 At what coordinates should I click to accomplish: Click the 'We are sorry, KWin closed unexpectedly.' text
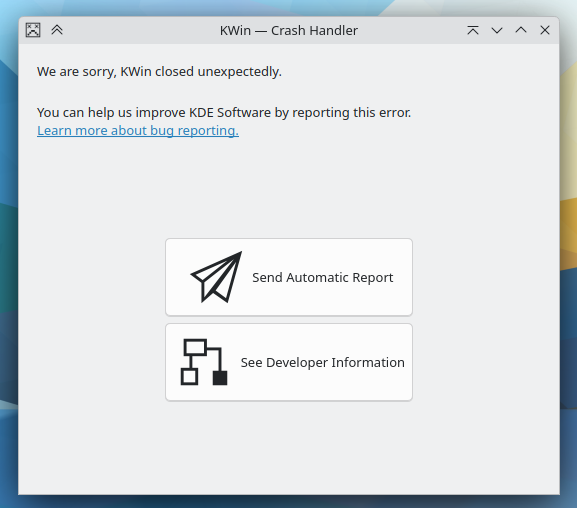point(159,72)
